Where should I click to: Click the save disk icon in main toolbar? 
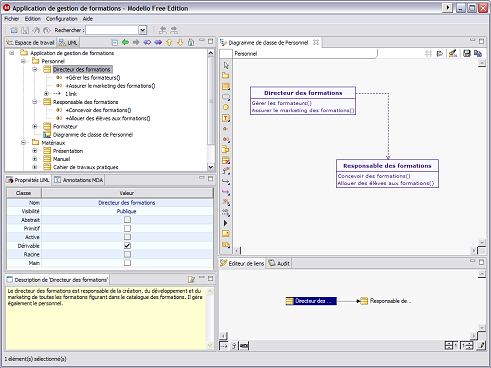tap(25, 30)
